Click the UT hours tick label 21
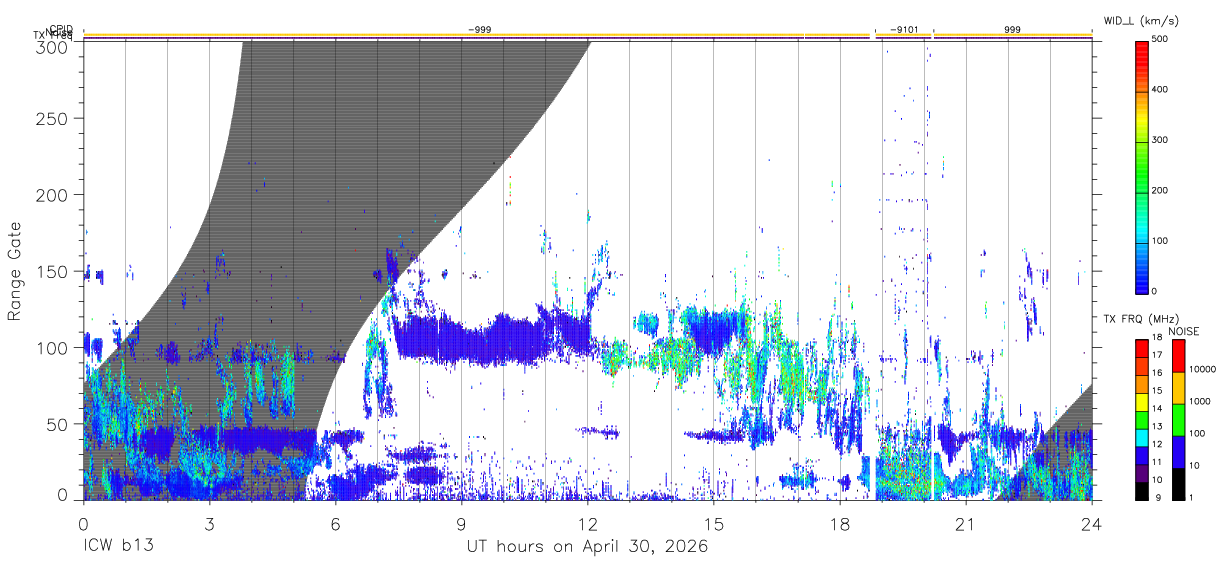The image size is (1228, 567). pos(966,523)
